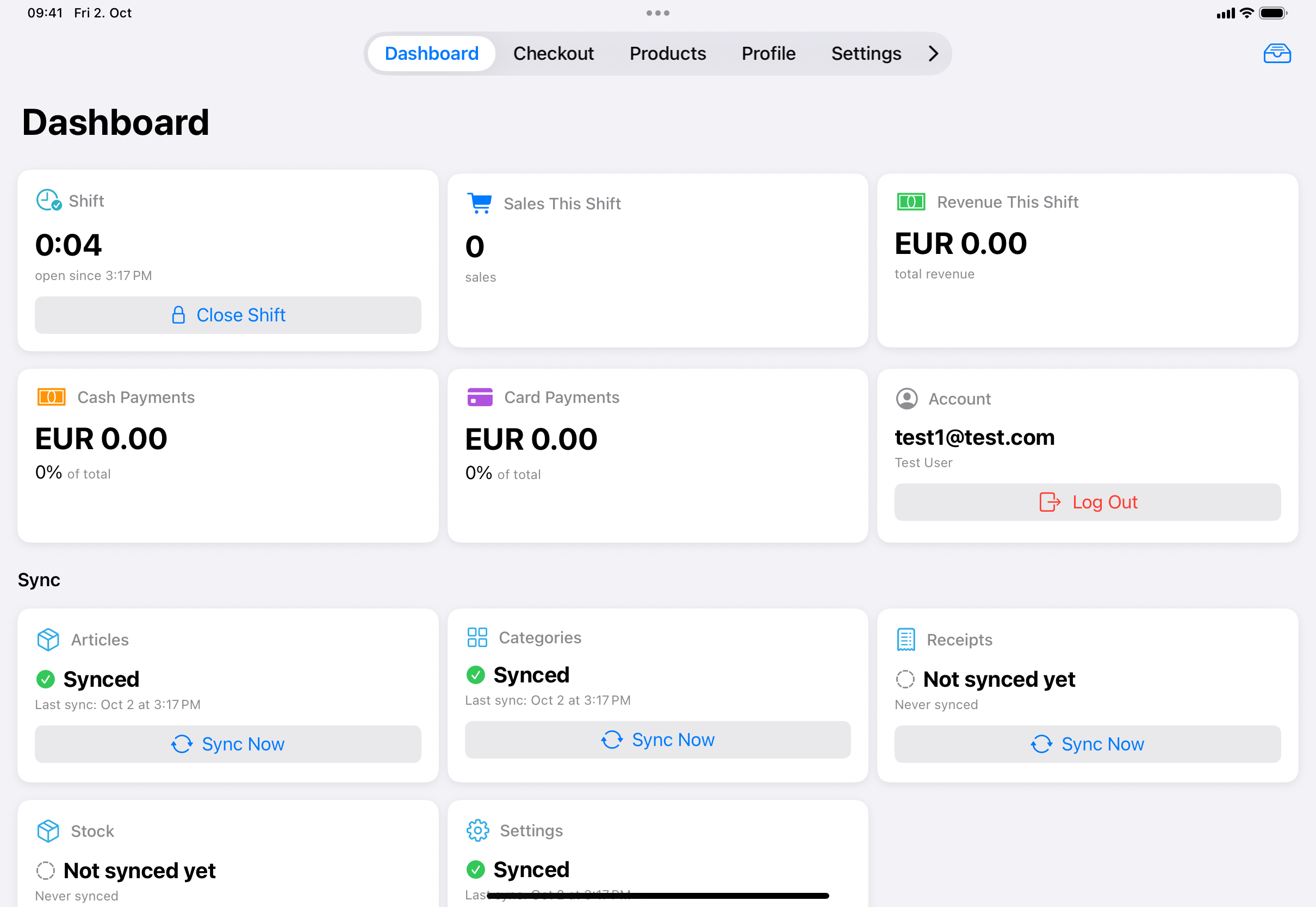Open the Checkout tab
The height and width of the screenshot is (907, 1316).
(x=554, y=53)
